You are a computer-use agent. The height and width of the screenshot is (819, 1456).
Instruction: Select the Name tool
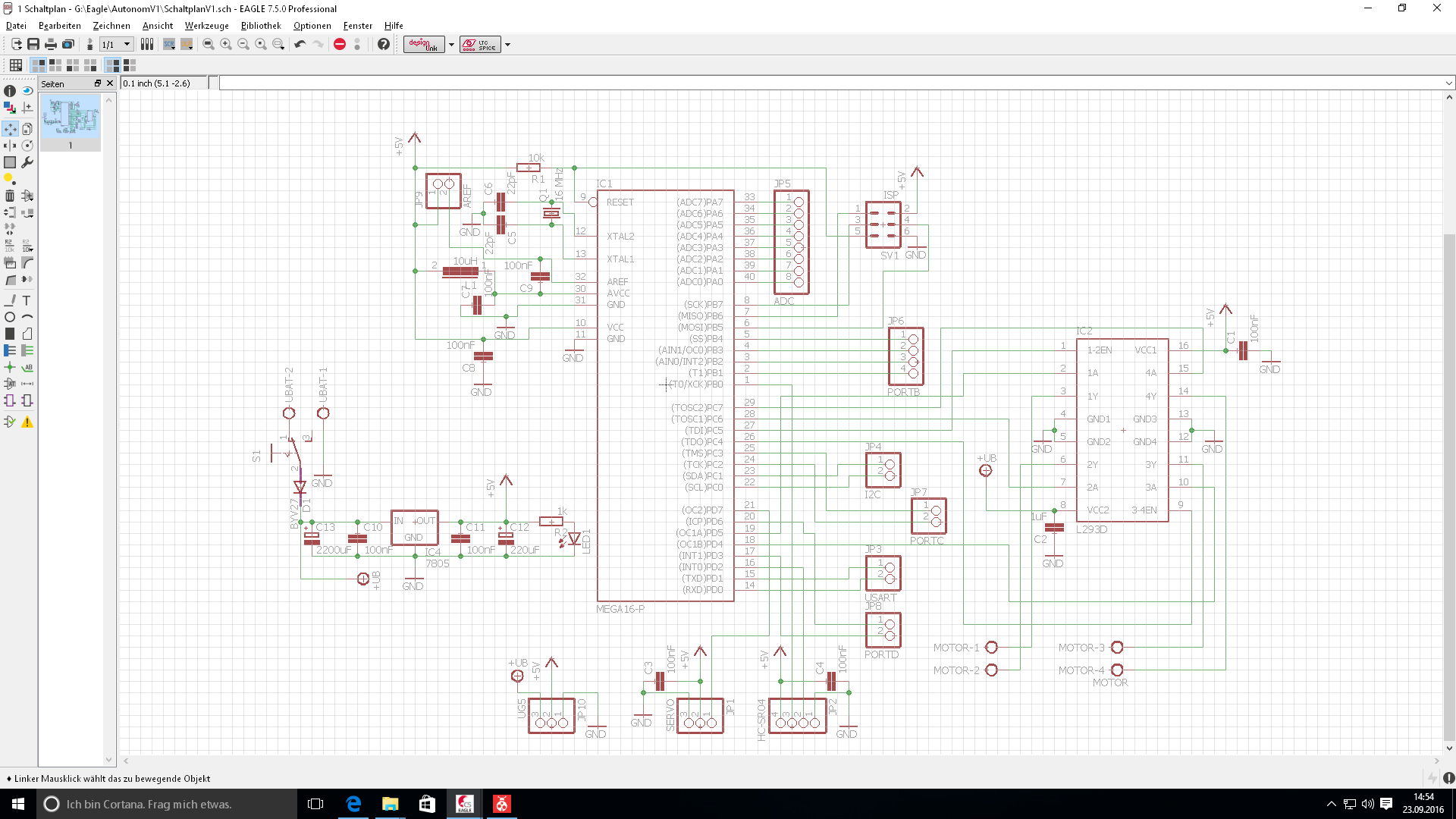[10, 246]
